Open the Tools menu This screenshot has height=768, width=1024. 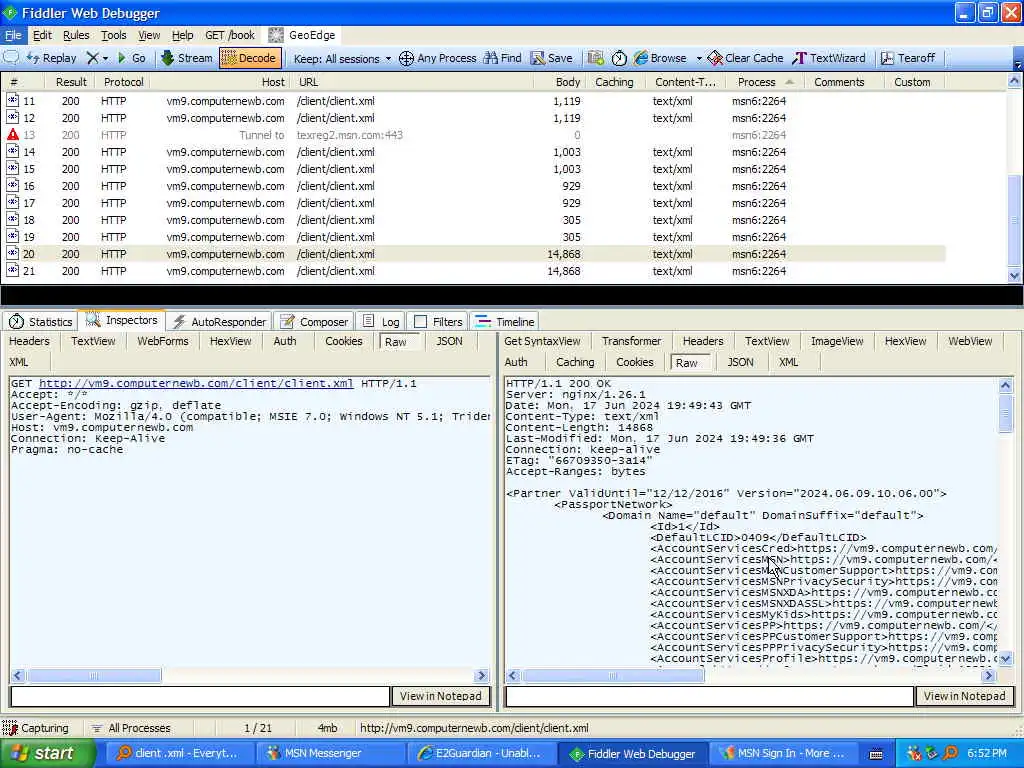coord(113,35)
